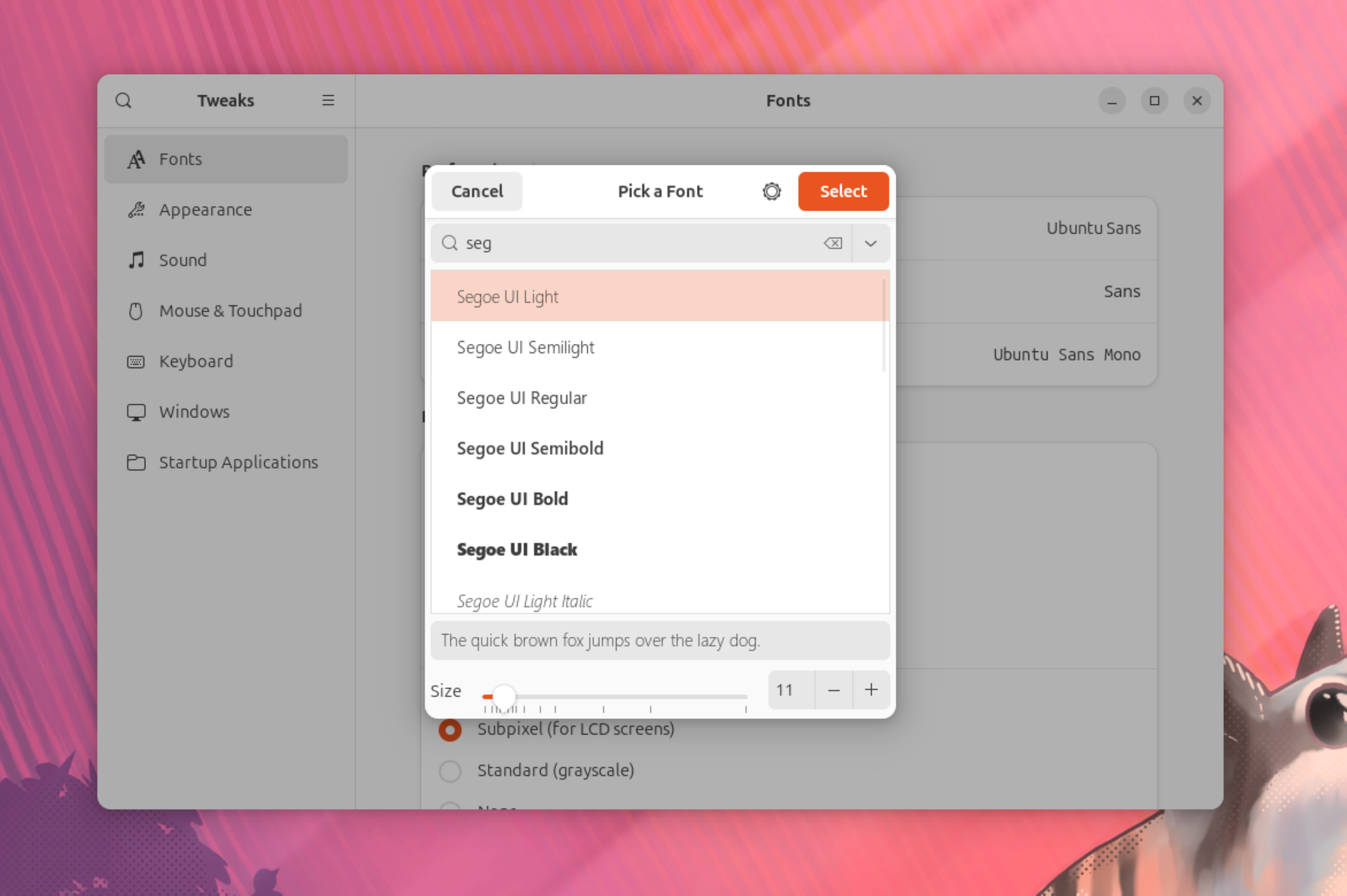Click the Fonts sidebar icon
The width and height of the screenshot is (1347, 896).
(136, 158)
